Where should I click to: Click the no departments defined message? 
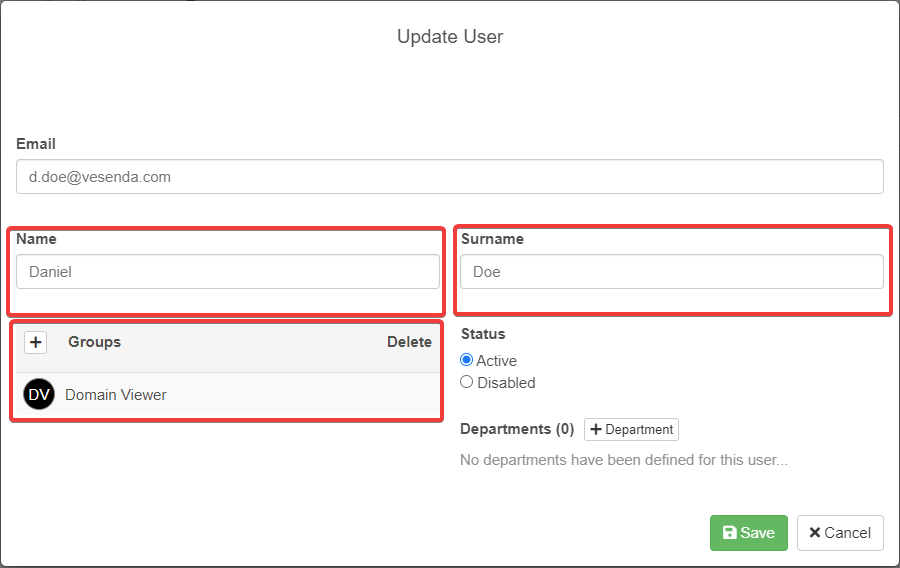pos(623,460)
